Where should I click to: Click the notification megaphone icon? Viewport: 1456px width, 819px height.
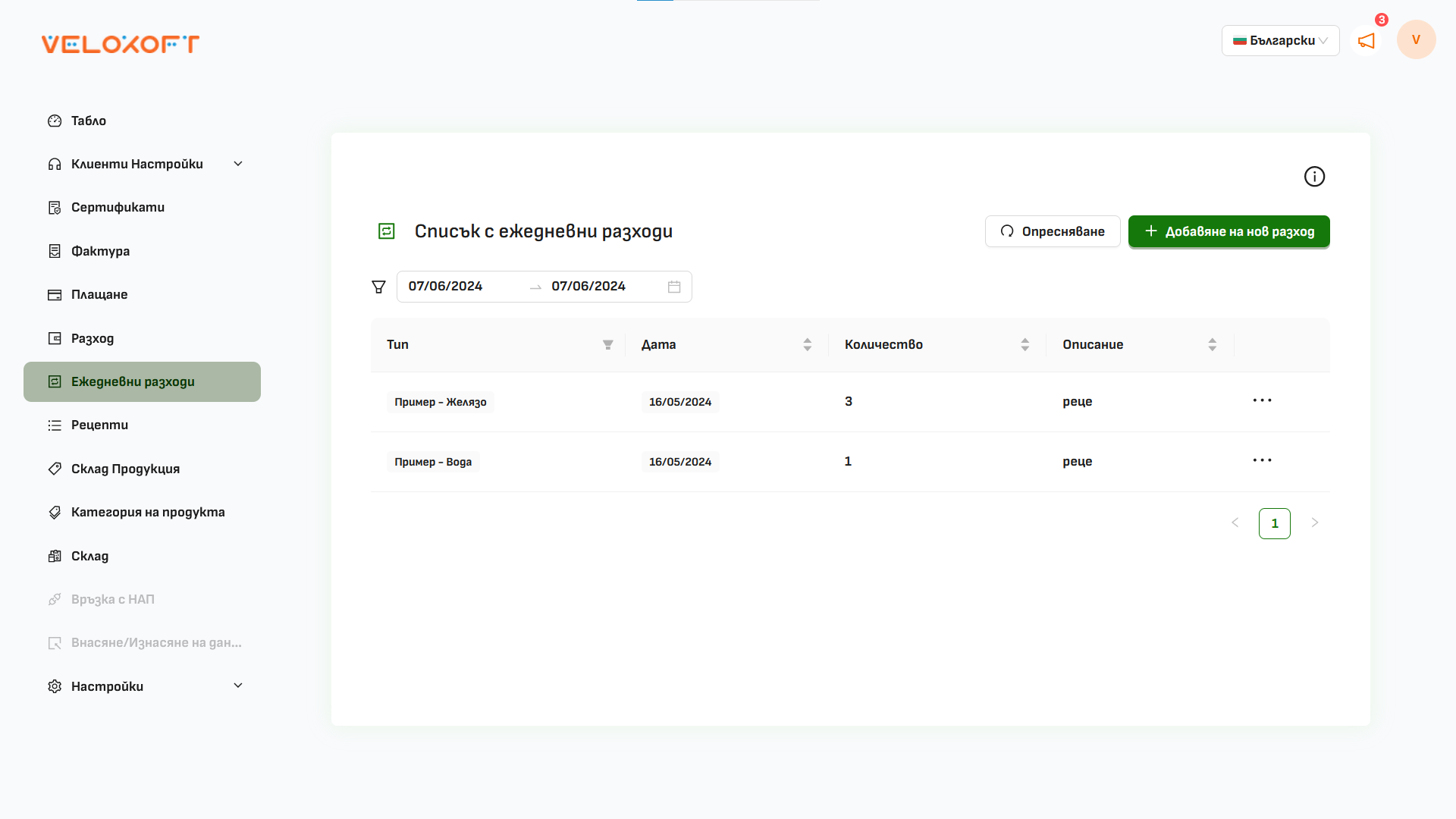point(1367,42)
